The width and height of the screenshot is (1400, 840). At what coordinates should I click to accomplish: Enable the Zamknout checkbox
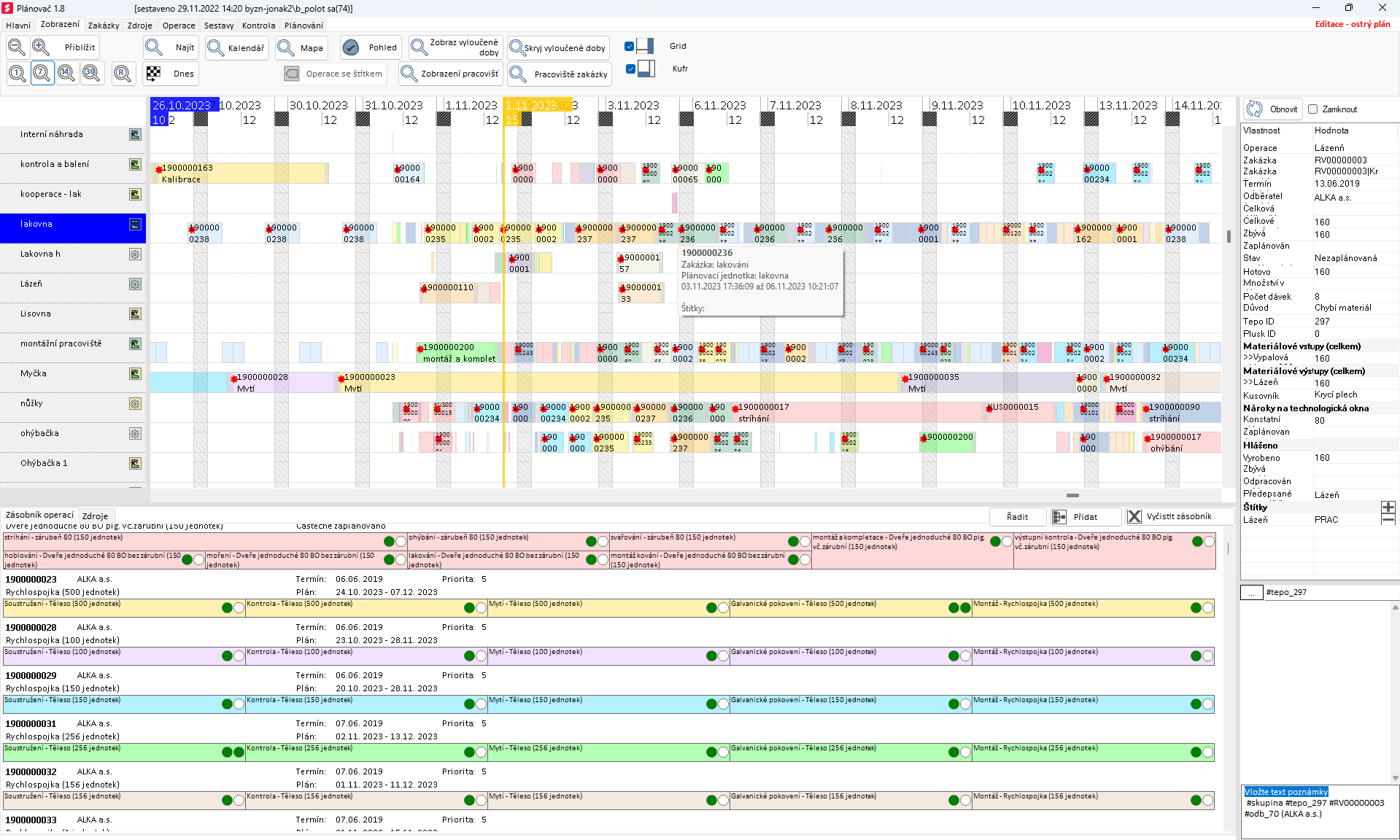[x=1313, y=109]
